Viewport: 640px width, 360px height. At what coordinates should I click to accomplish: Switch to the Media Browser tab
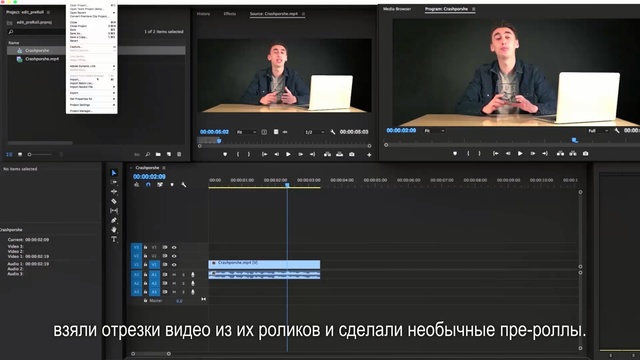(397, 9)
